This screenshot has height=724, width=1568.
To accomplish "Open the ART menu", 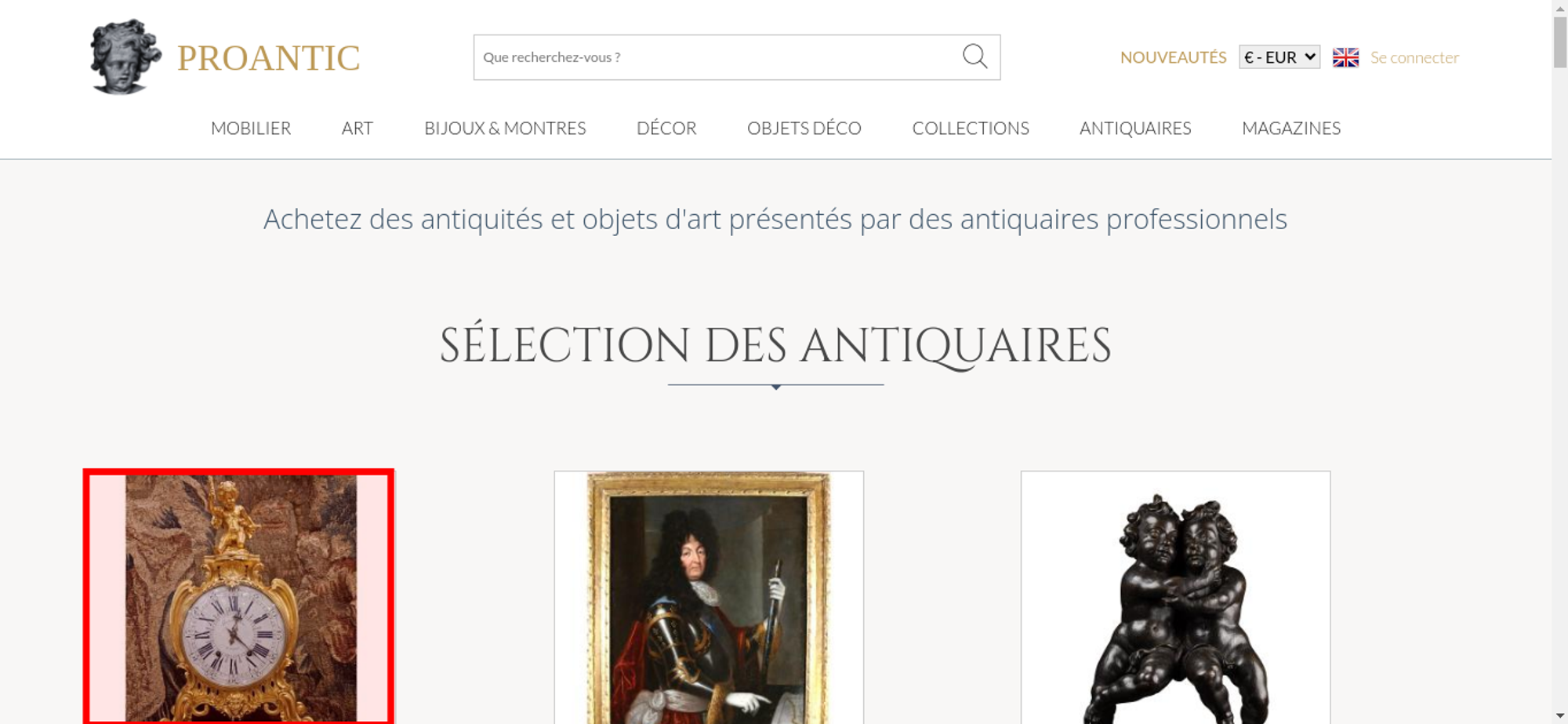I will pyautogui.click(x=358, y=128).
